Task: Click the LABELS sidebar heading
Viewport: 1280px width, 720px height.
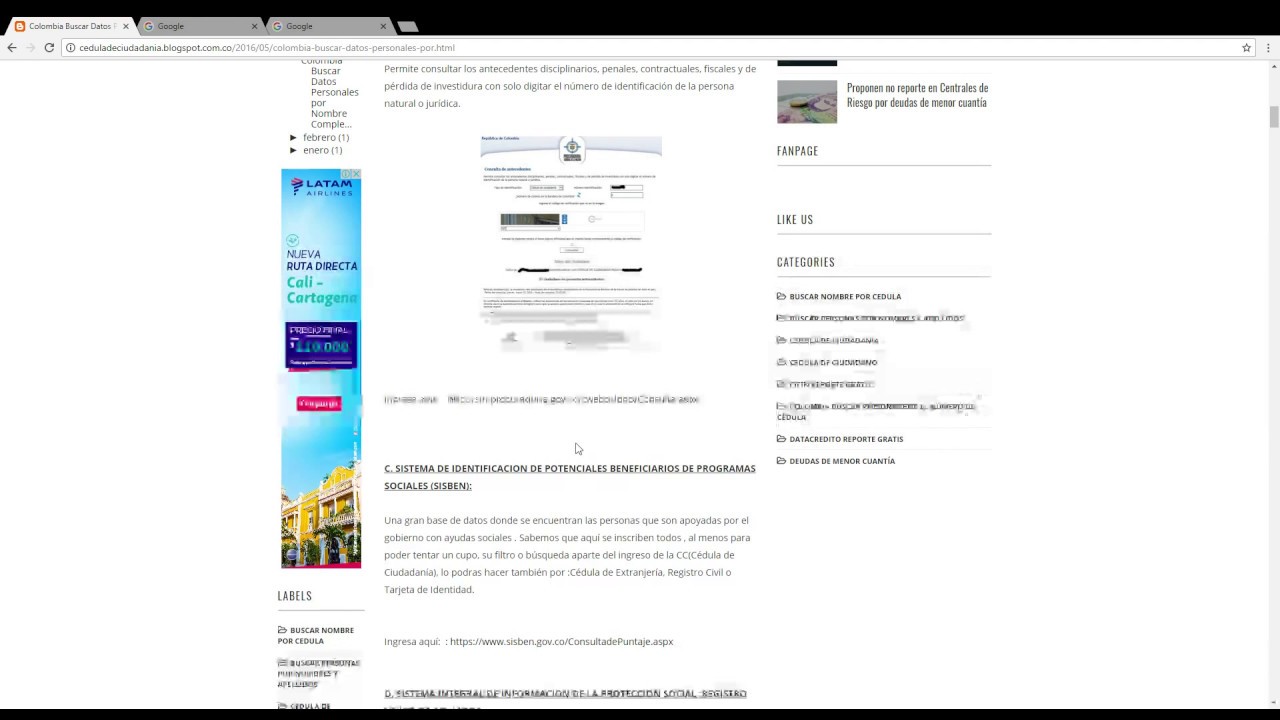Action: click(x=295, y=595)
